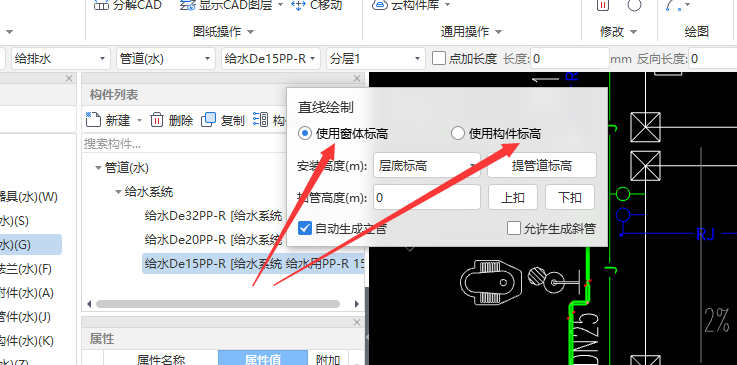Select the 使用窗体标高 radio button
Viewport: 737px width, 365px height.
tap(305, 134)
